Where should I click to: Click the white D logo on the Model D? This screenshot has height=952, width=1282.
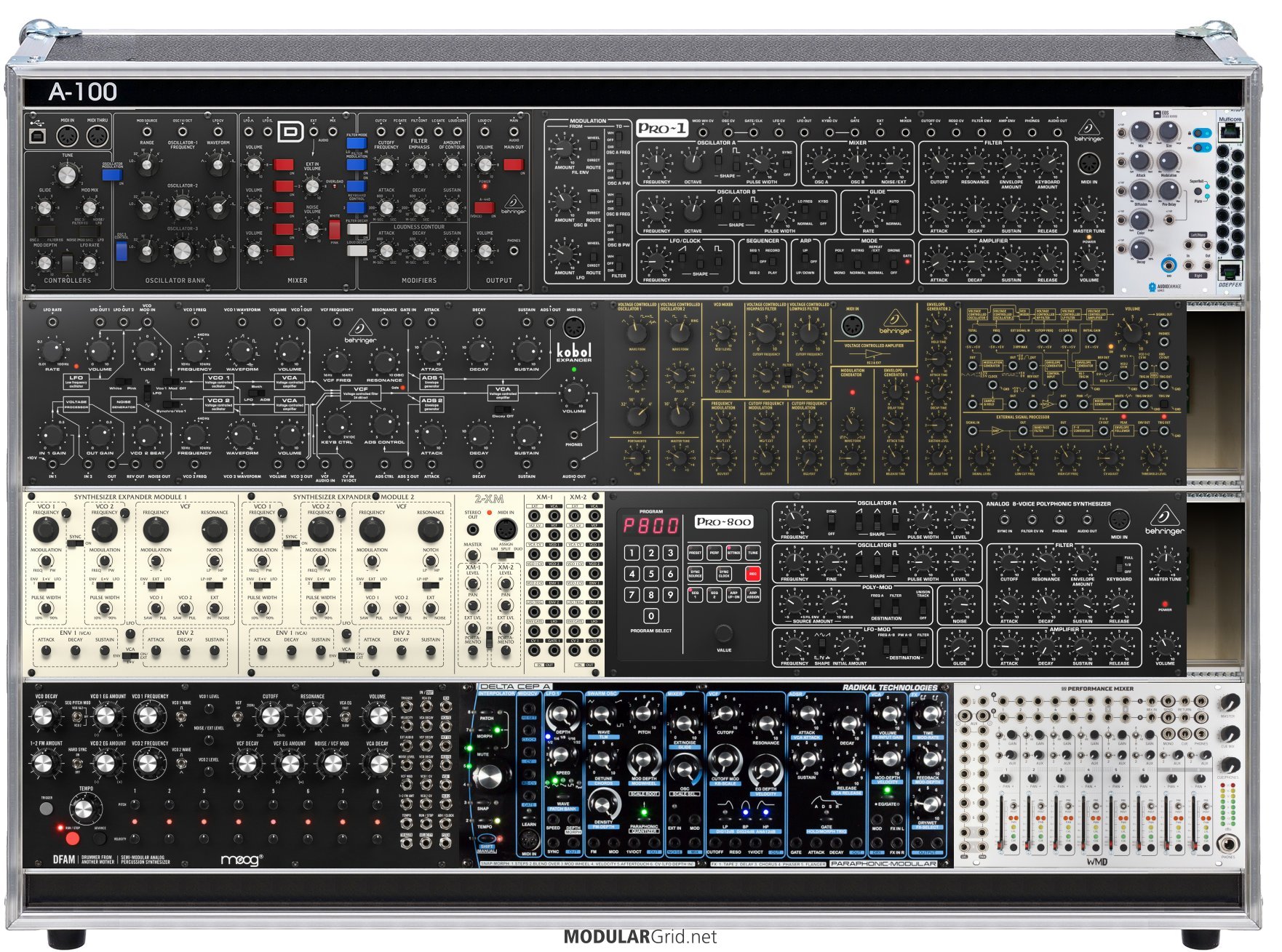(x=291, y=132)
